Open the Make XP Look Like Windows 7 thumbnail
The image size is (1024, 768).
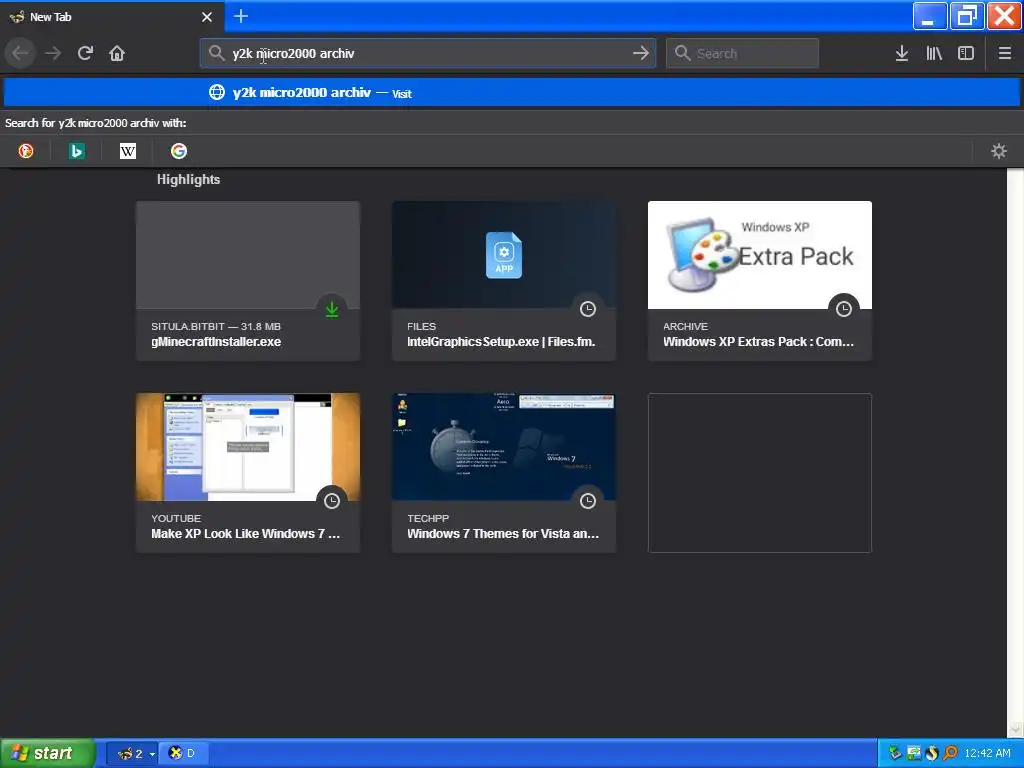click(248, 447)
